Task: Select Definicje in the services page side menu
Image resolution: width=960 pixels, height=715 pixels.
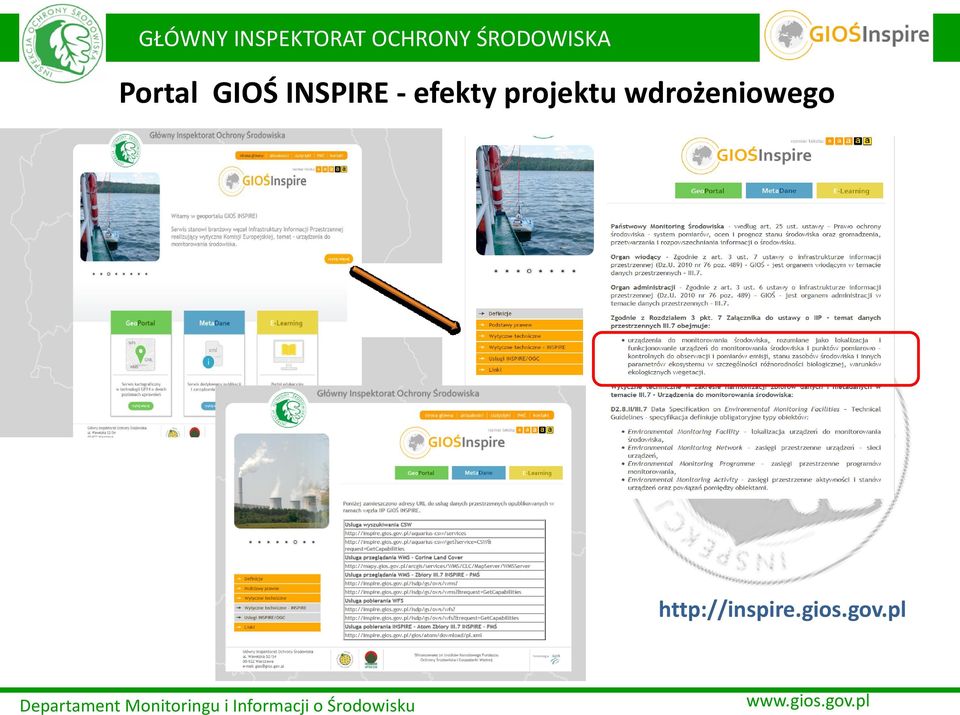Action: [x=277, y=578]
